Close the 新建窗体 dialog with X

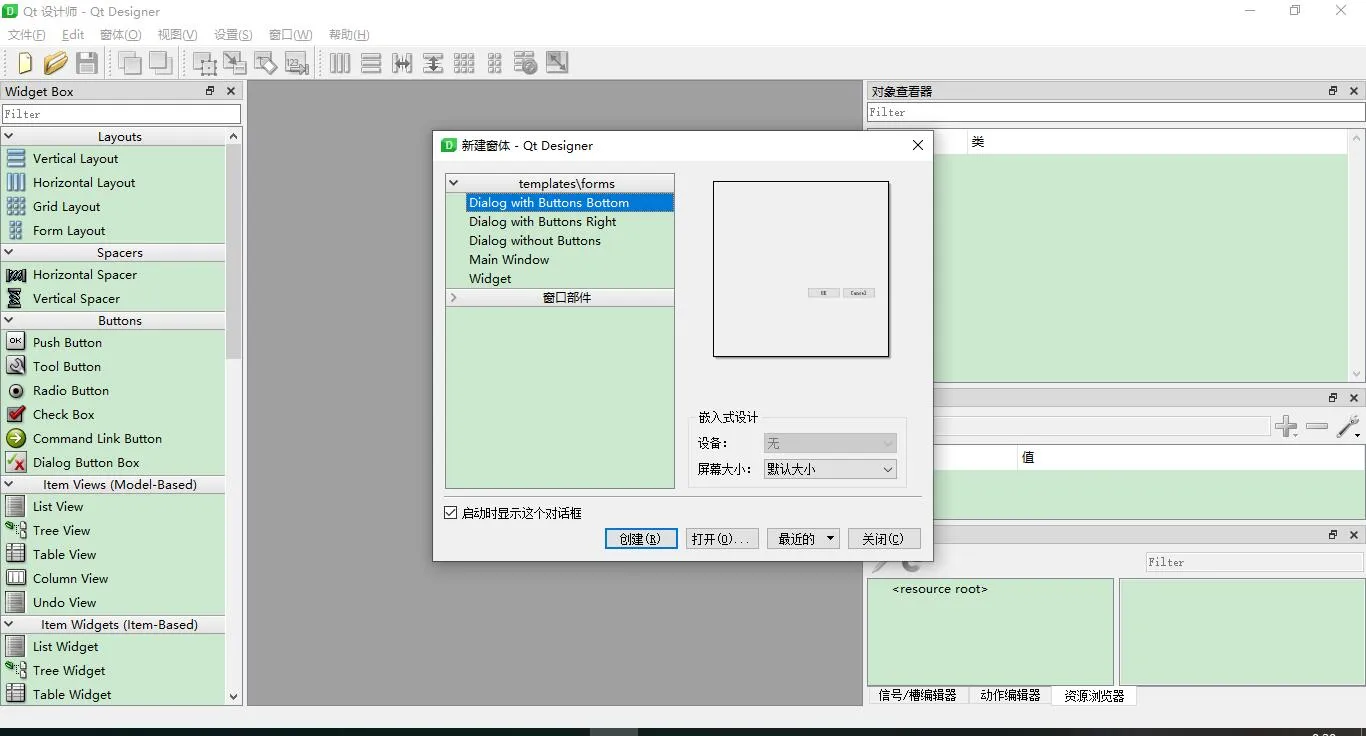[x=918, y=145]
